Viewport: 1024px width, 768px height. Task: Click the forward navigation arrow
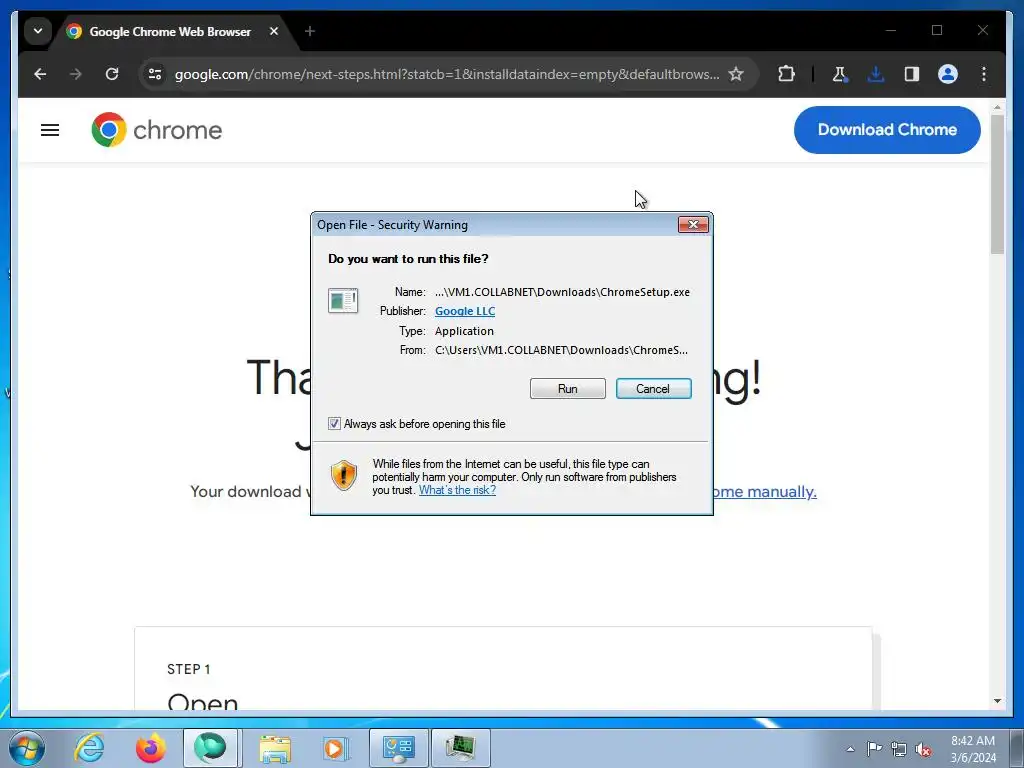click(76, 74)
